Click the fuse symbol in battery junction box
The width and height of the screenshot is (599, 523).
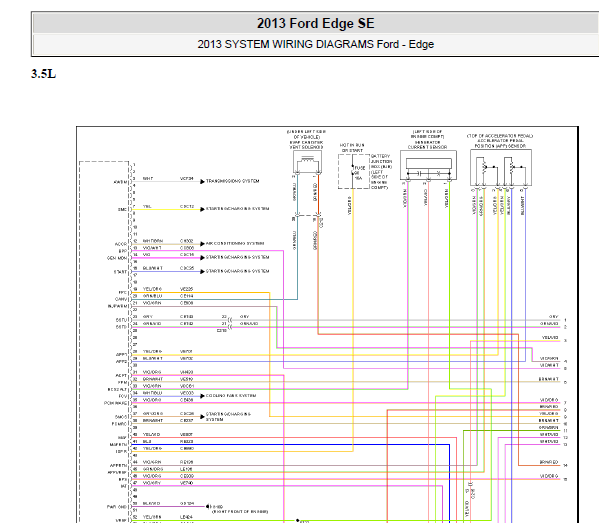click(x=353, y=172)
